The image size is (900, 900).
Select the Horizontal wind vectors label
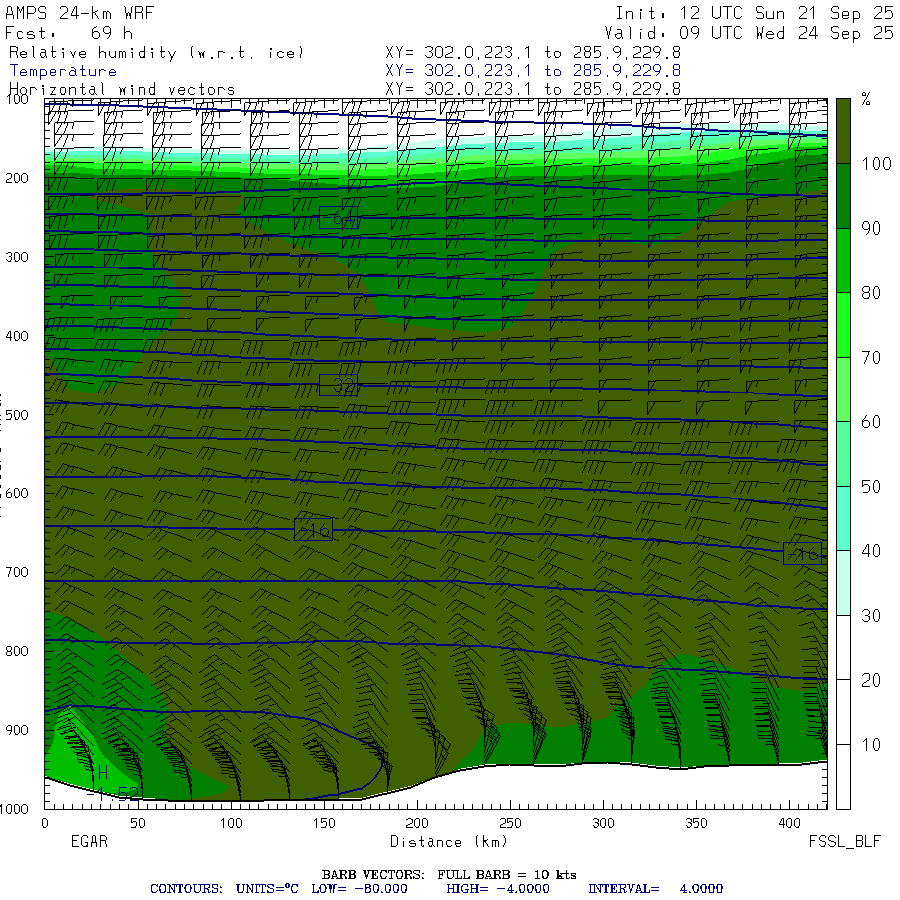122,89
